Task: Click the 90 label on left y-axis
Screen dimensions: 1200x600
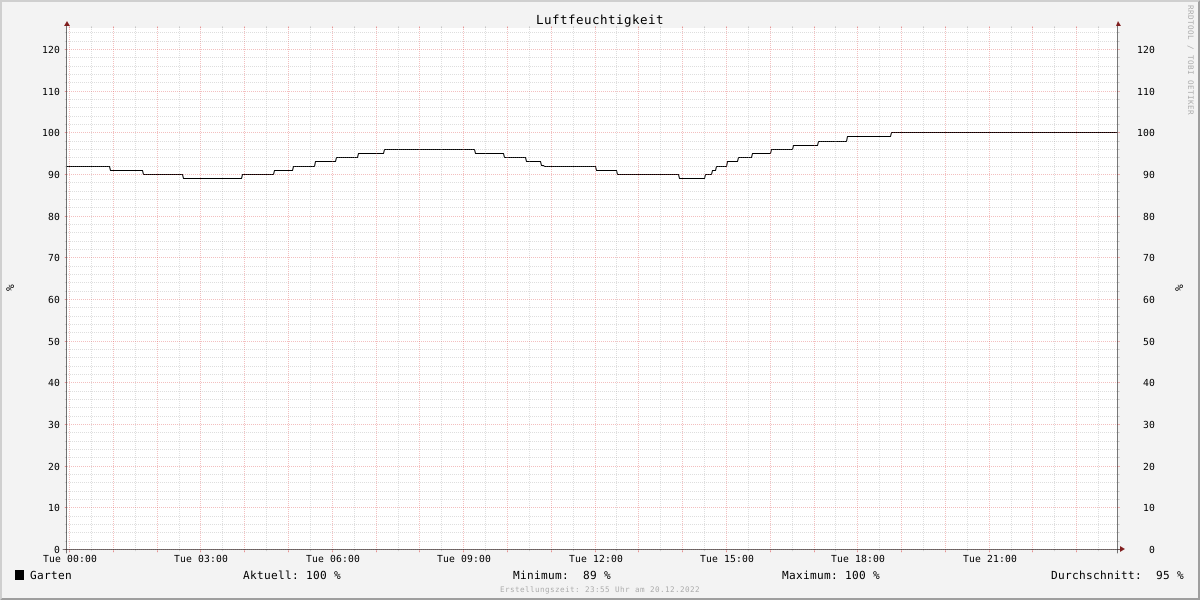Action: (x=54, y=175)
